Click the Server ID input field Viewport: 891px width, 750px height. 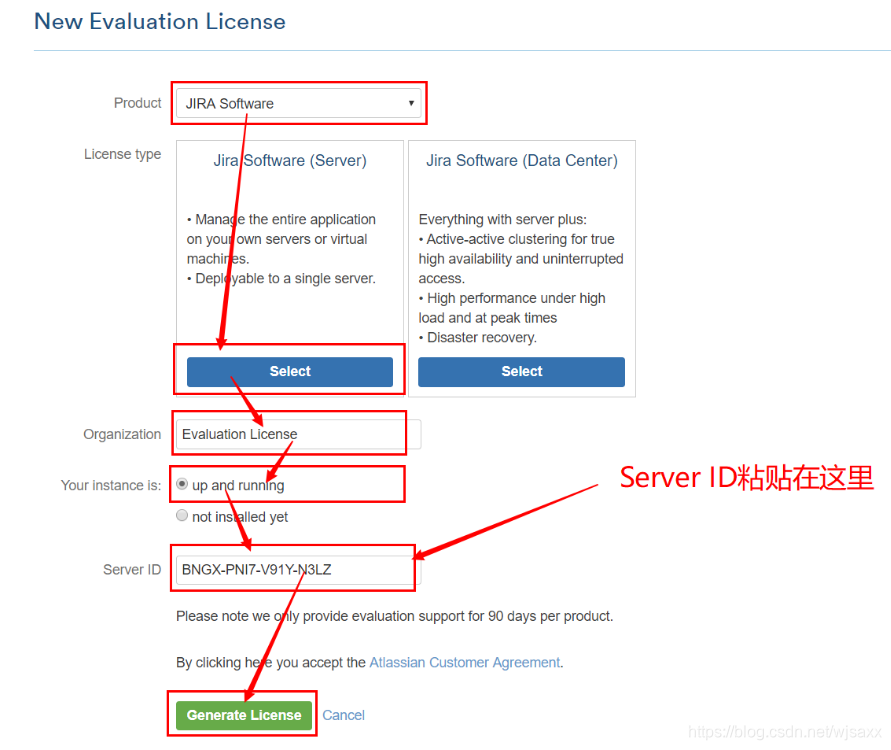[x=298, y=569]
